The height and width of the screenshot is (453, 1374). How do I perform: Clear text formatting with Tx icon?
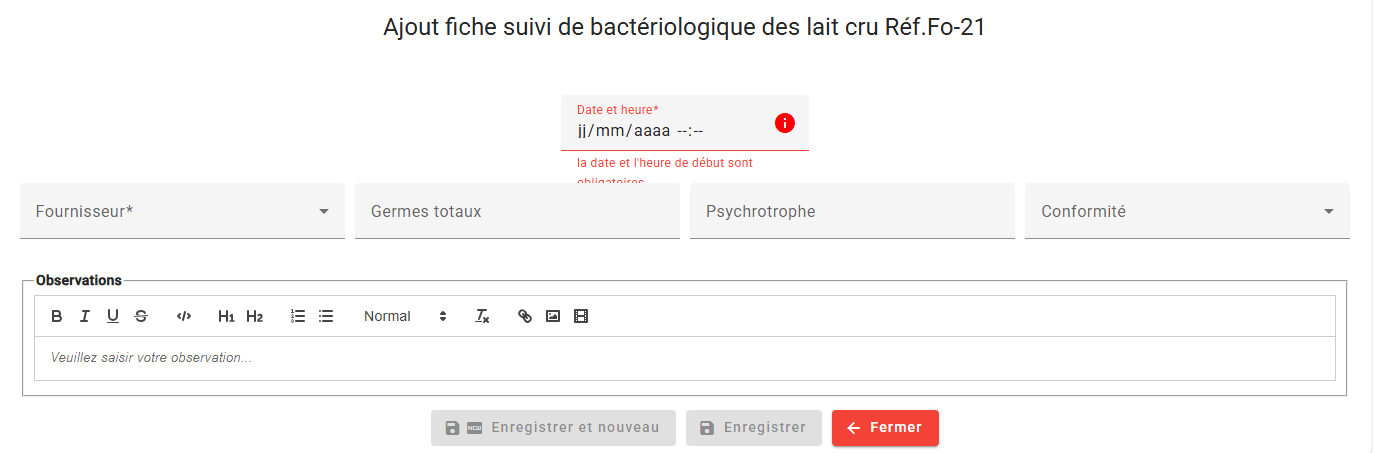coord(482,316)
